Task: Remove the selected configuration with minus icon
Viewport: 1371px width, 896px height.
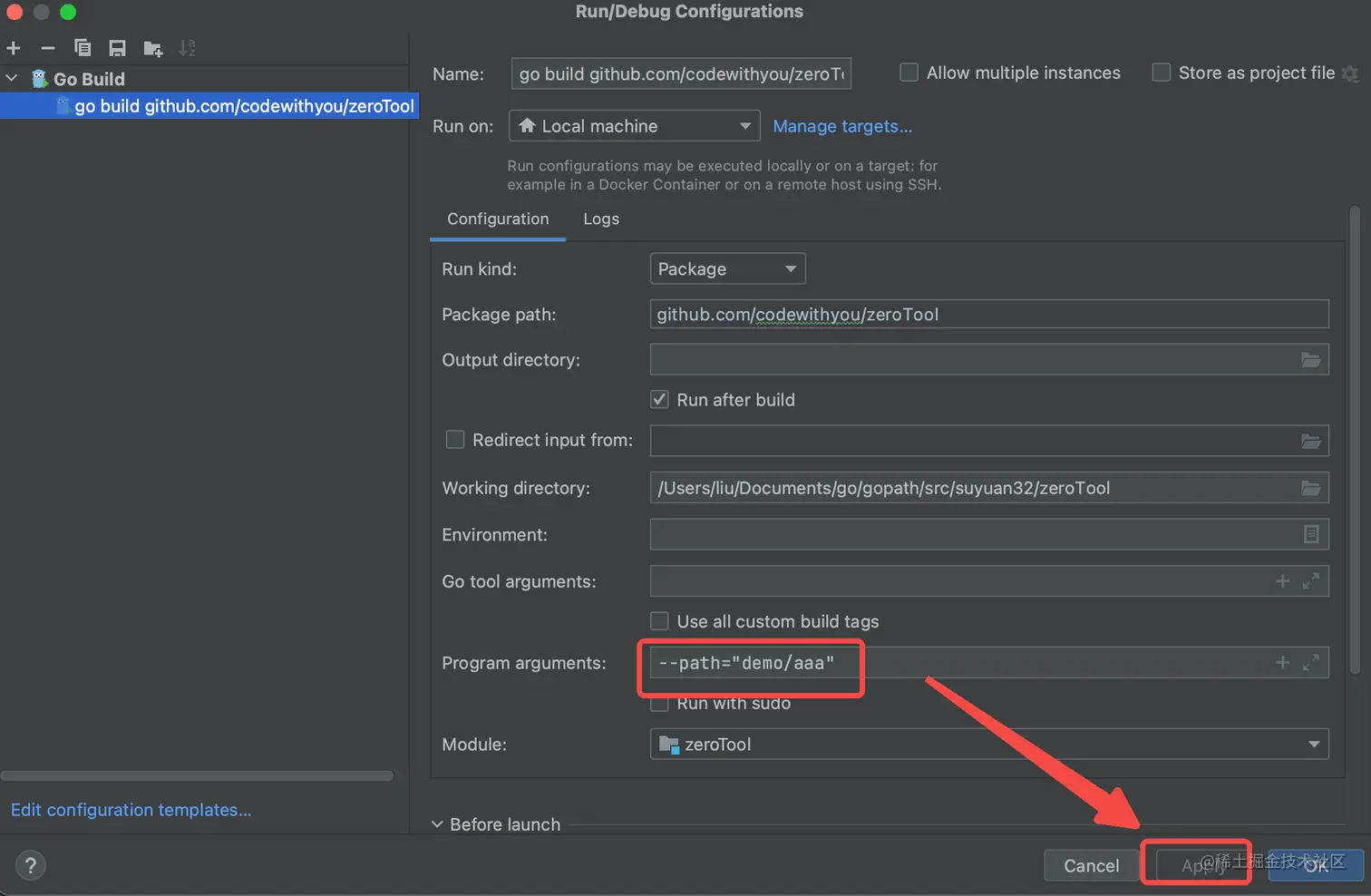Action: click(x=48, y=48)
